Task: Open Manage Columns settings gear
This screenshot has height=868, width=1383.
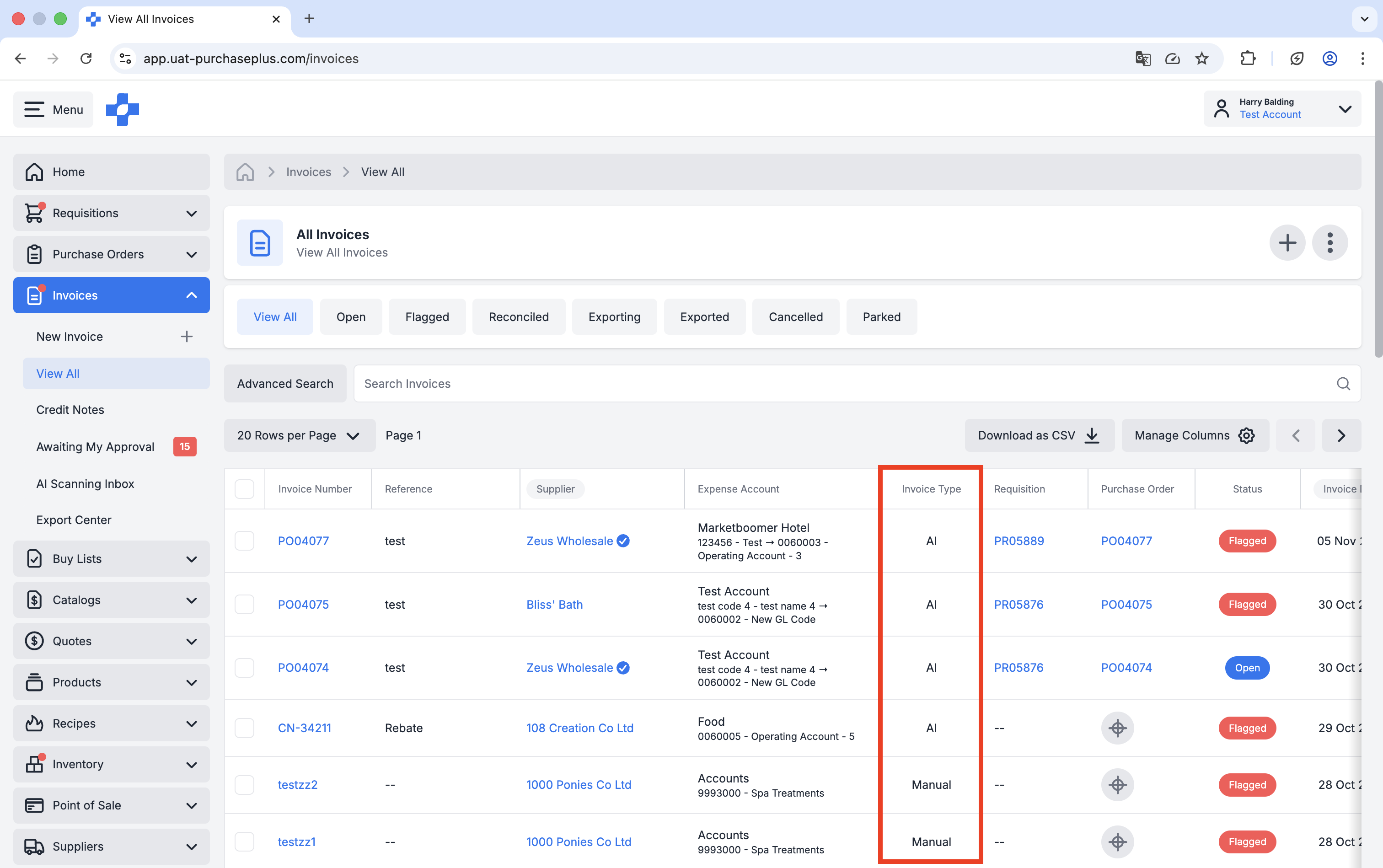Action: click(x=1246, y=435)
